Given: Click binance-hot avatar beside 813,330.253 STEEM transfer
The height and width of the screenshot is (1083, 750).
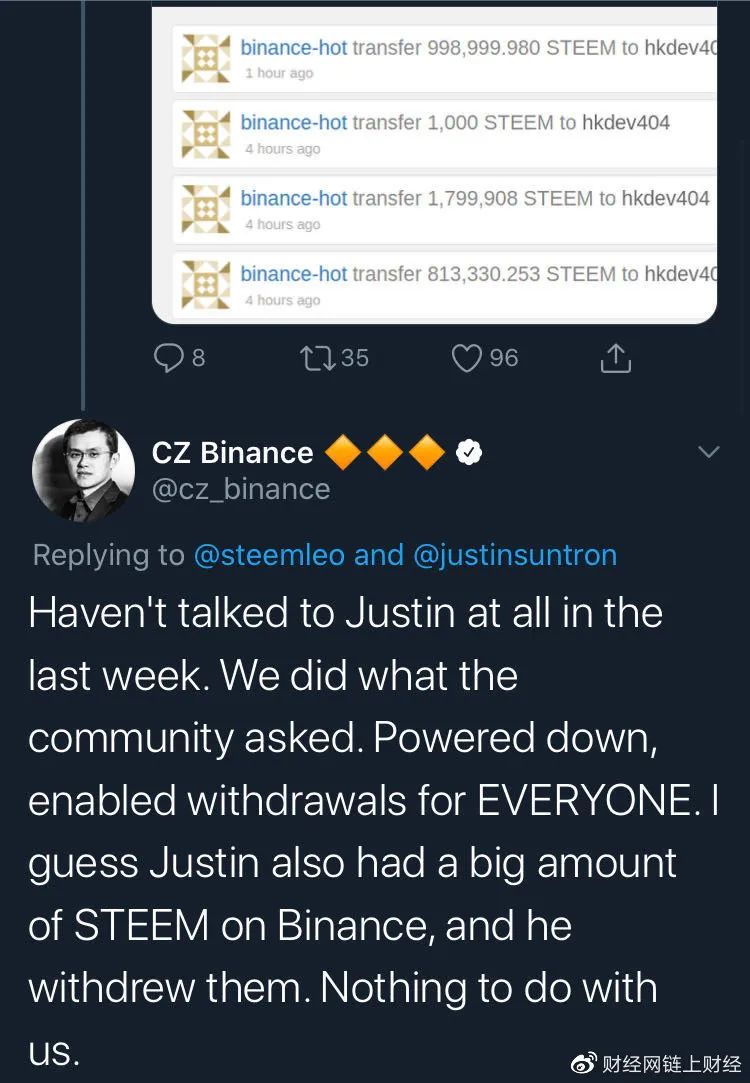Looking at the screenshot, I should click(x=205, y=285).
